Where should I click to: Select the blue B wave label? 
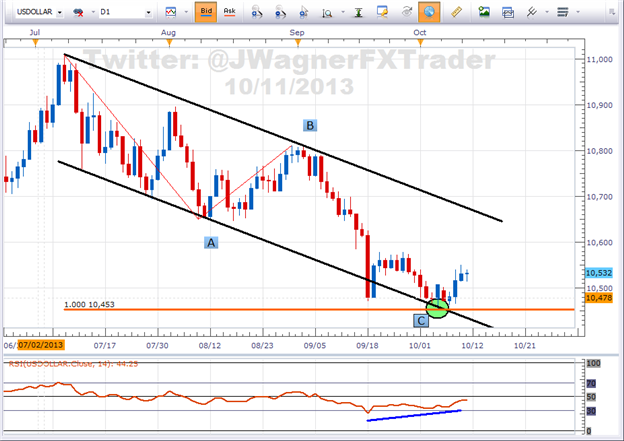pos(310,125)
